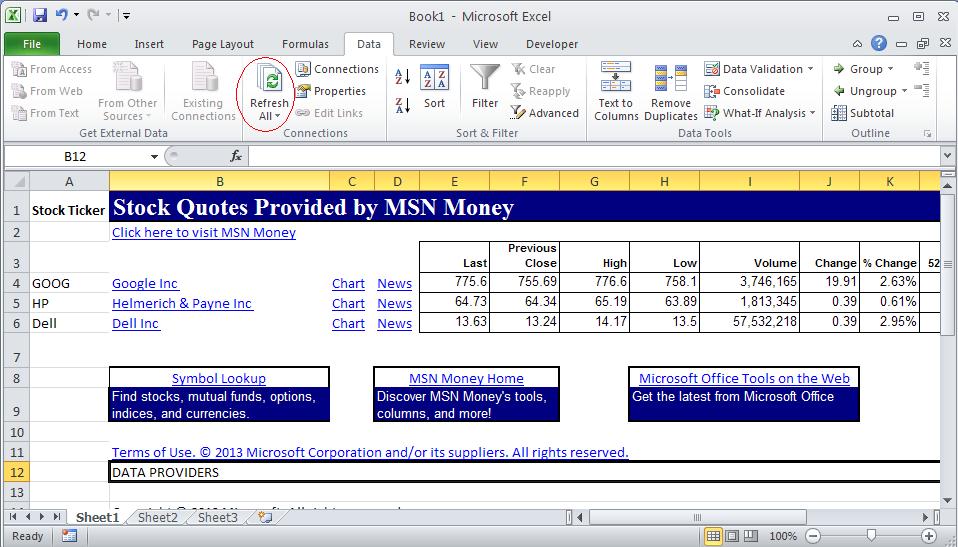Click here to visit MSN Money link
The width and height of the screenshot is (958, 547).
204,232
